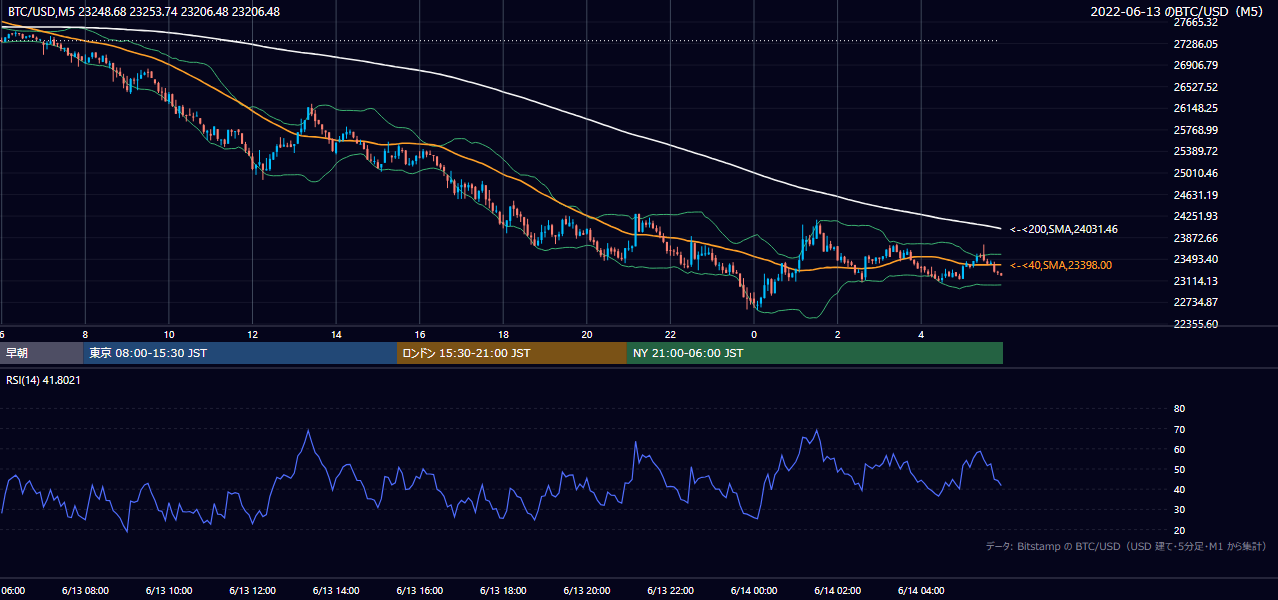Viewport: 1278px width, 600px height.
Task: Click the NY 21:00-06:00 JST session bar
Action: pyautogui.click(x=815, y=353)
